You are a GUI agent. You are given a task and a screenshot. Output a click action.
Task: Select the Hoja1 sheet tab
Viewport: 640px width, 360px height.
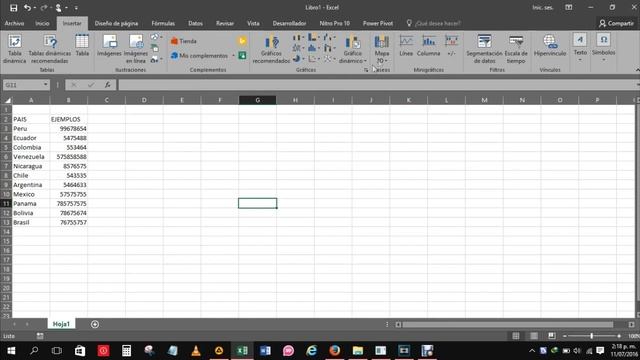point(61,324)
